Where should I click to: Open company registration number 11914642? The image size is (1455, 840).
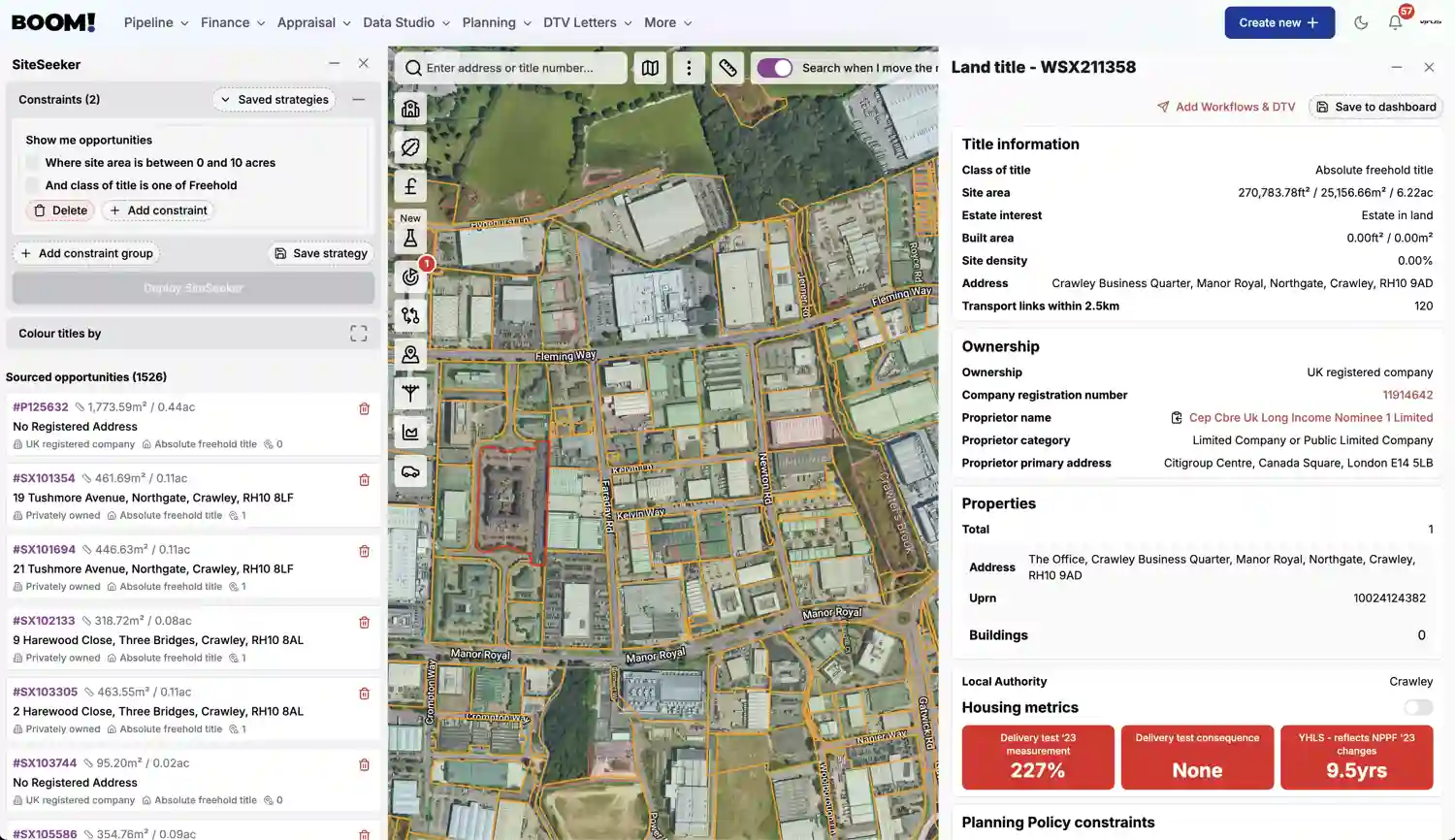pyautogui.click(x=1407, y=395)
